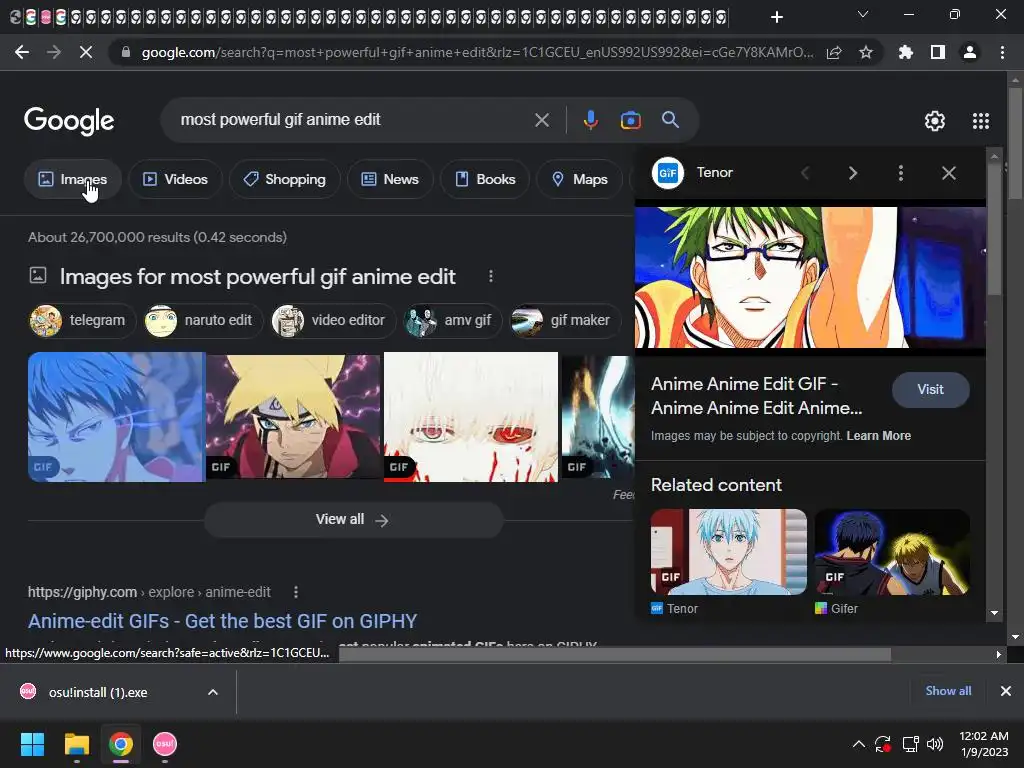
Task: Open the Learn More copyright link
Action: click(x=878, y=436)
